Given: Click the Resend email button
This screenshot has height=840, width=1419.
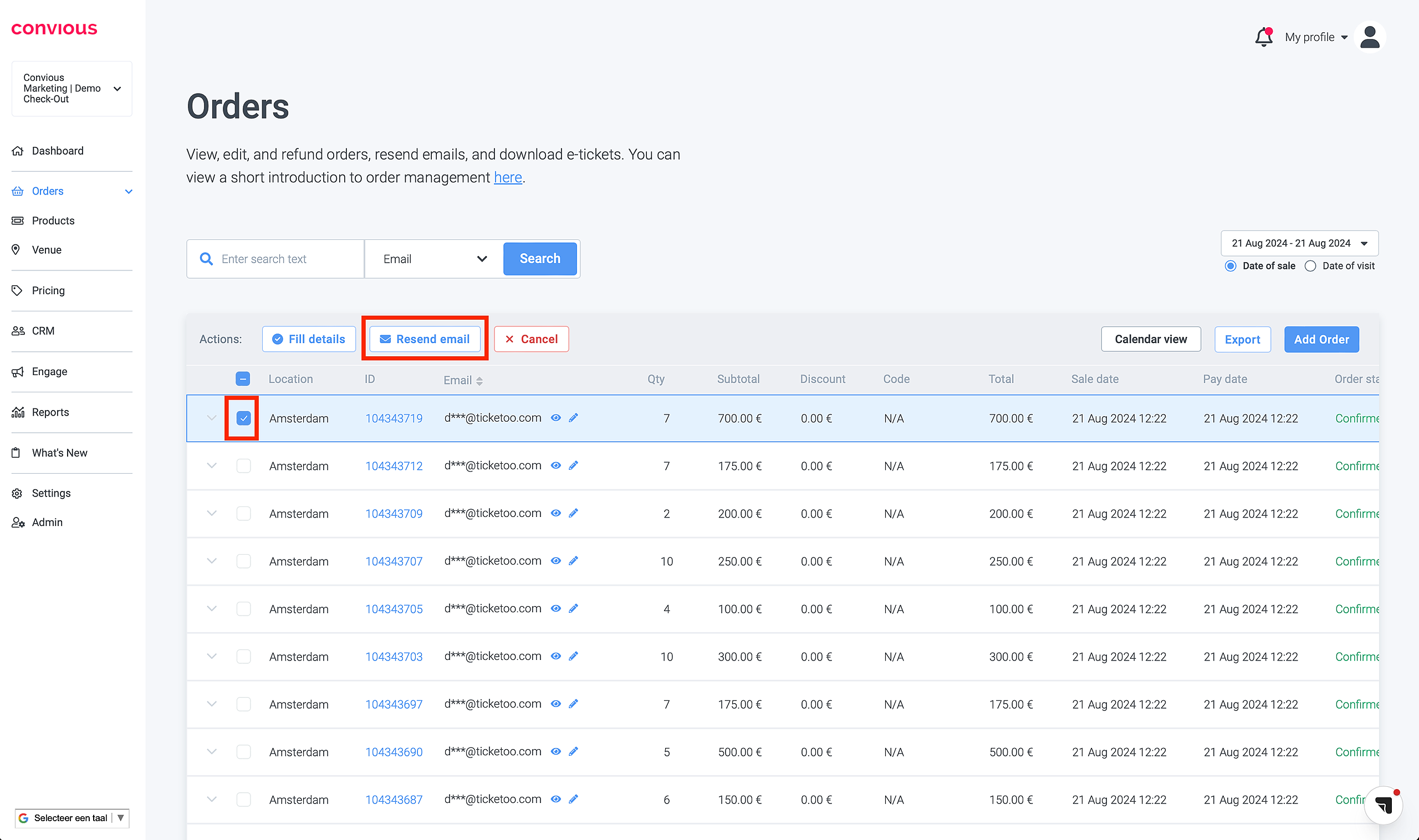Looking at the screenshot, I should (x=425, y=339).
